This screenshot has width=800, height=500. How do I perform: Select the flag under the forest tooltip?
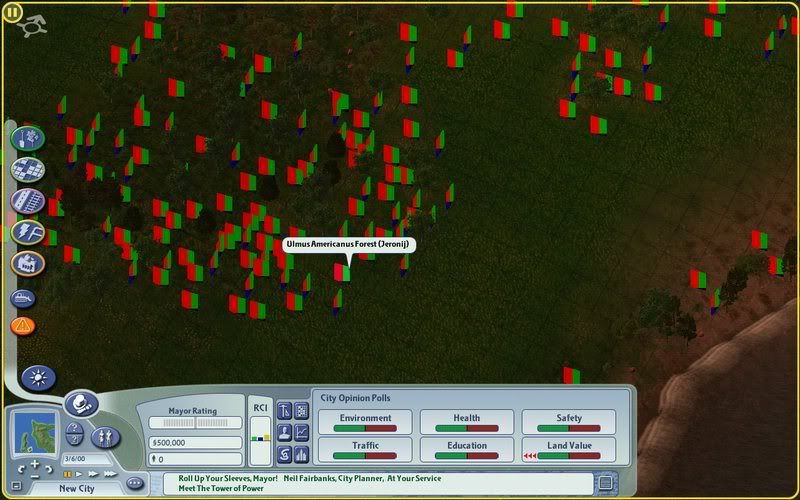[x=342, y=272]
